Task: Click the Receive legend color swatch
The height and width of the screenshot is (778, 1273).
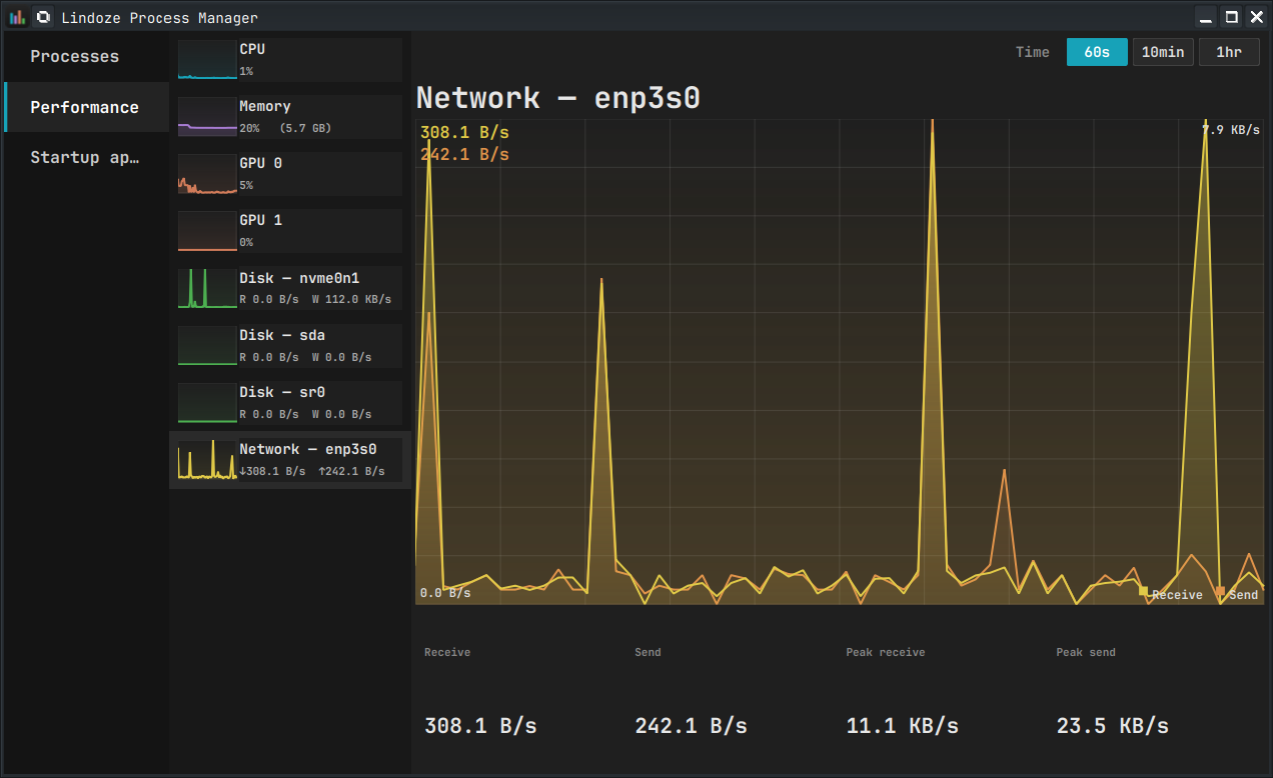Action: click(x=1144, y=592)
